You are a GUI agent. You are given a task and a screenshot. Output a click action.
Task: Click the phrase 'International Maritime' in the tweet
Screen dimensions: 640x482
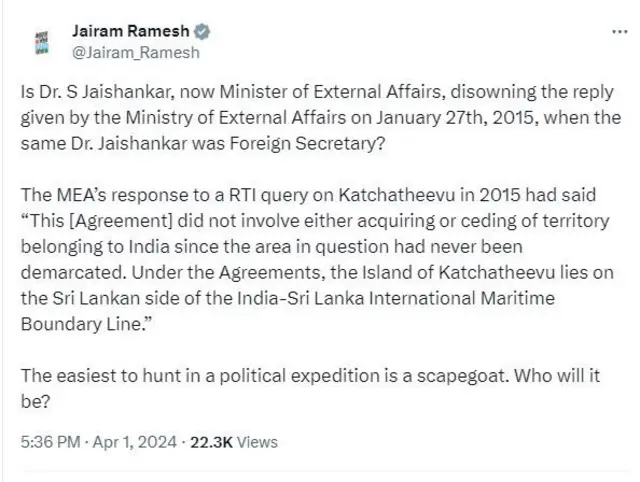489,303
